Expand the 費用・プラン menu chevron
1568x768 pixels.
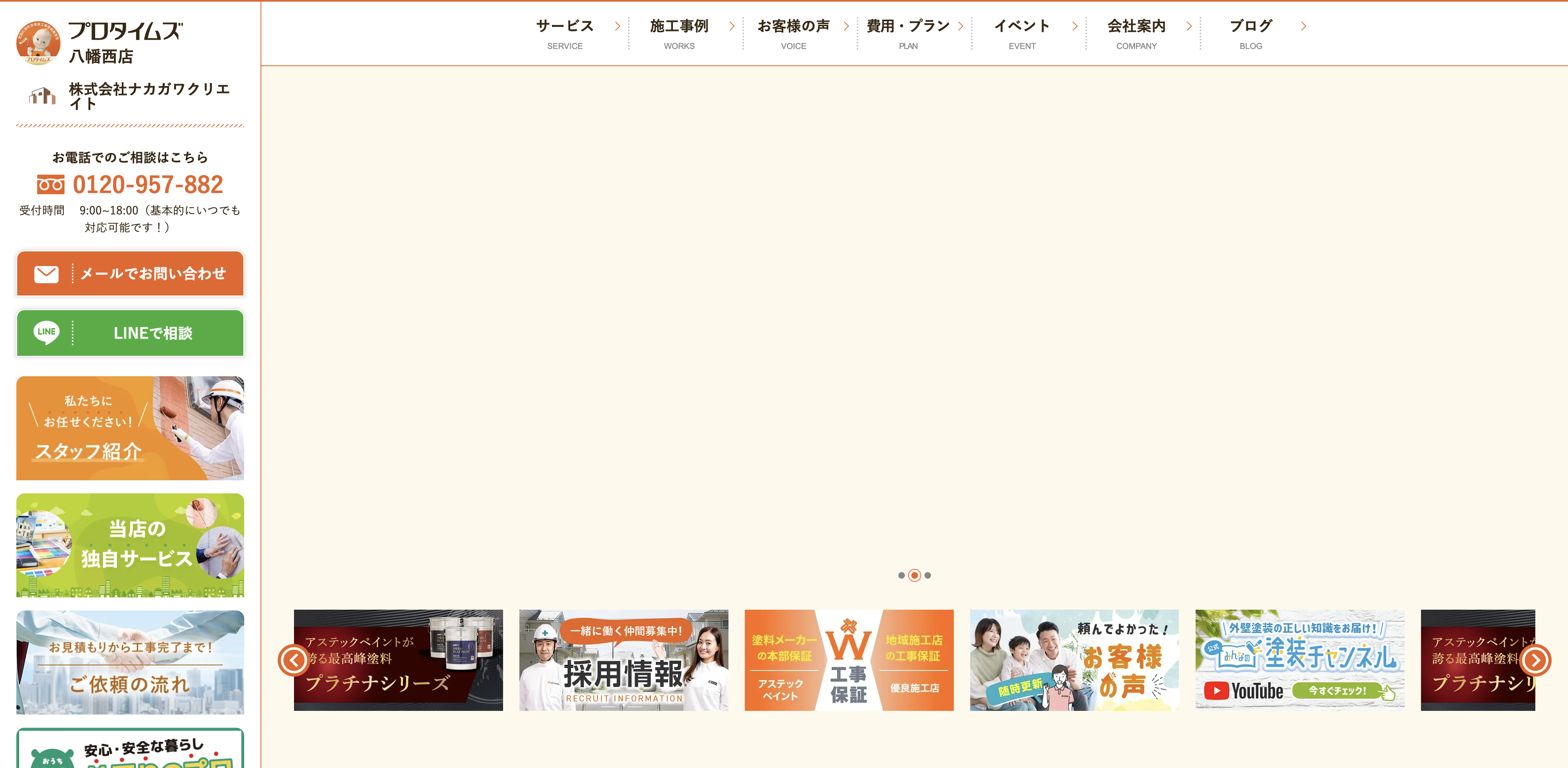coord(960,26)
